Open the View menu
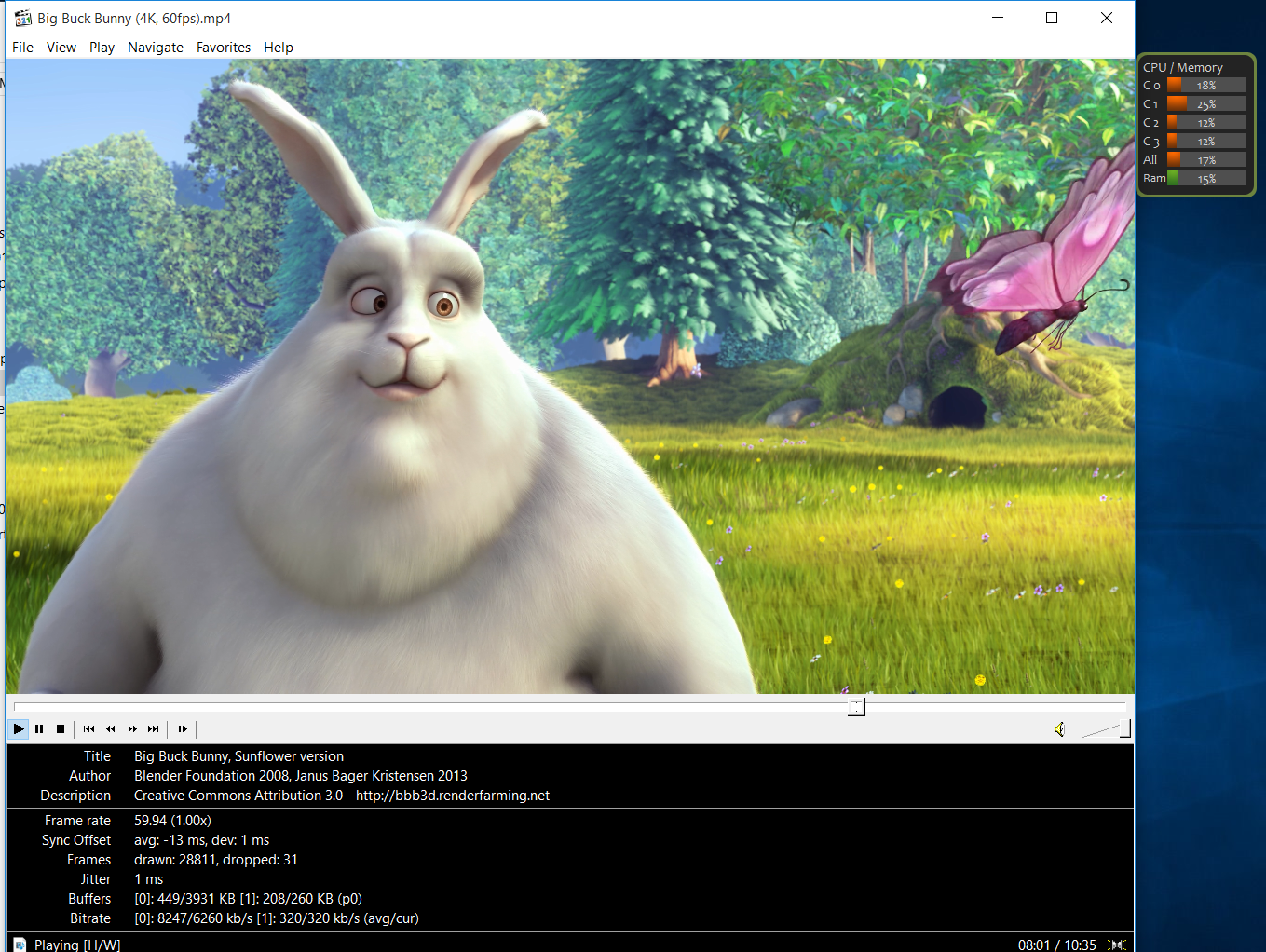The image size is (1266, 952). click(61, 48)
